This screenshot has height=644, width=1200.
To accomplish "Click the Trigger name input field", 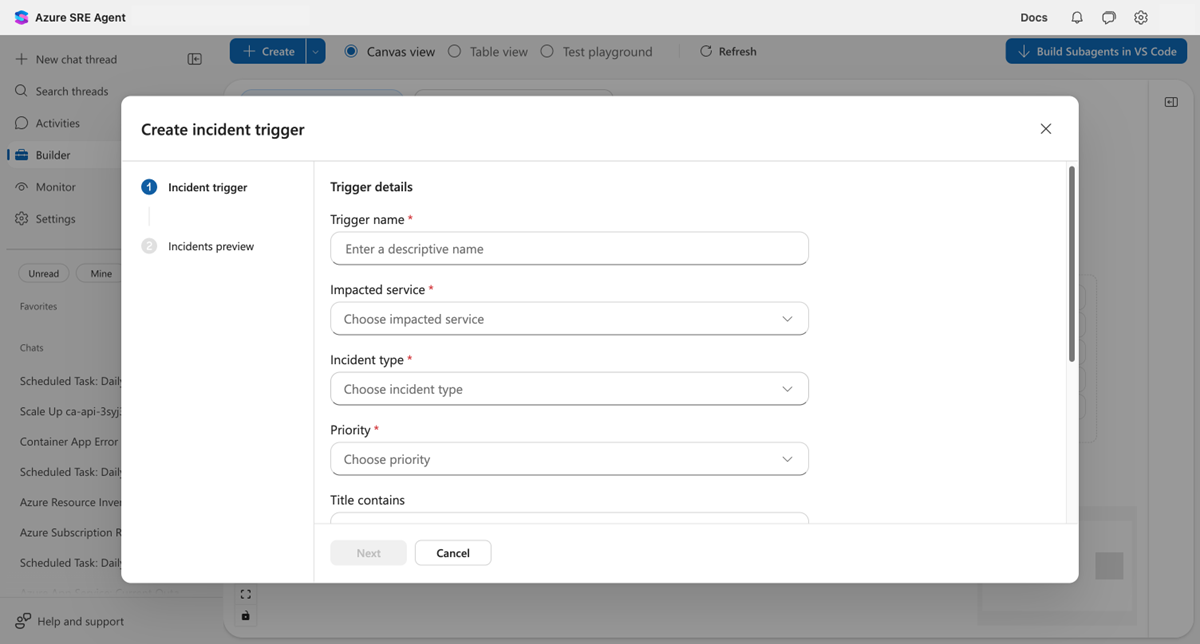I will click(x=569, y=248).
